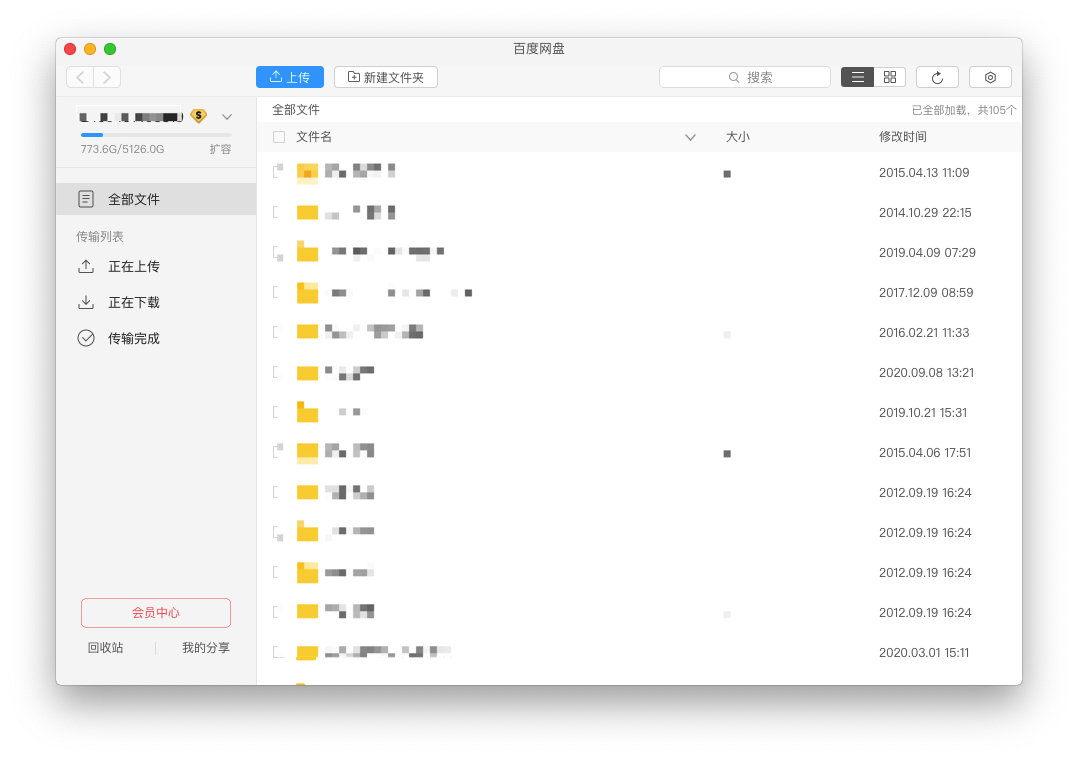Image resolution: width=1078 pixels, height=759 pixels.
Task: Select the 2019.10.21 15:31 date cell
Action: 923,412
